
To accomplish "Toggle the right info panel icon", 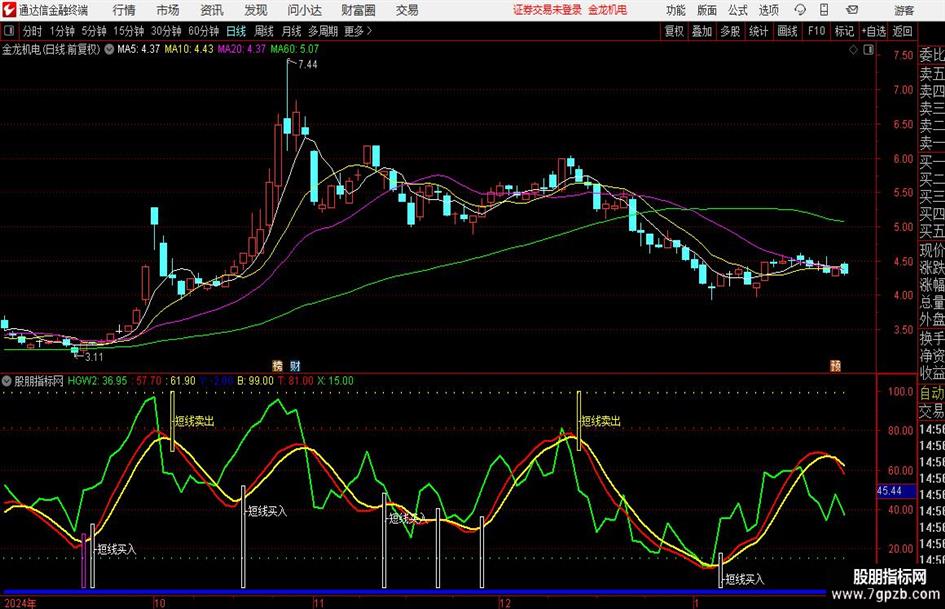I will pyautogui.click(x=868, y=49).
